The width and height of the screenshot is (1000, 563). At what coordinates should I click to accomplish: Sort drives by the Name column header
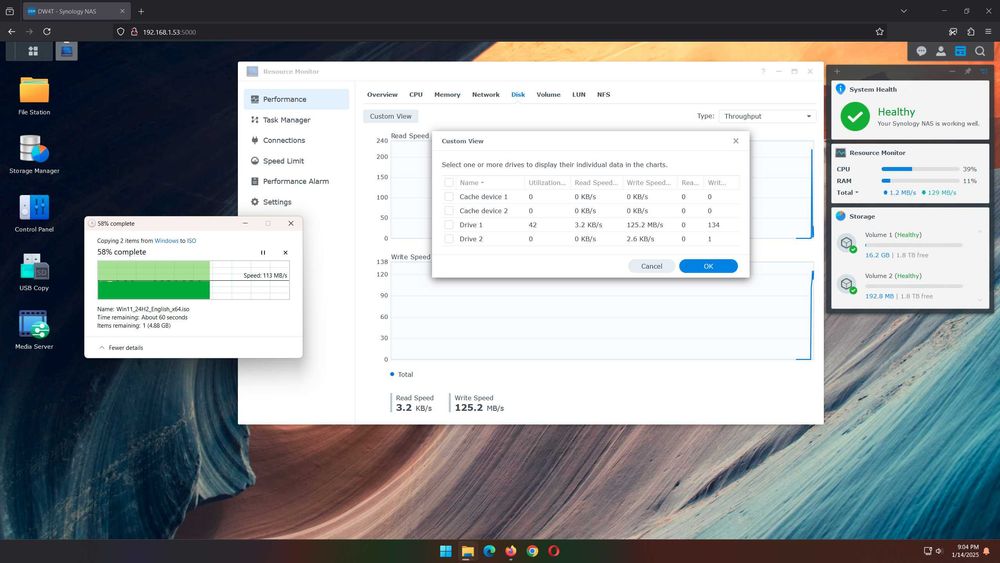471,182
